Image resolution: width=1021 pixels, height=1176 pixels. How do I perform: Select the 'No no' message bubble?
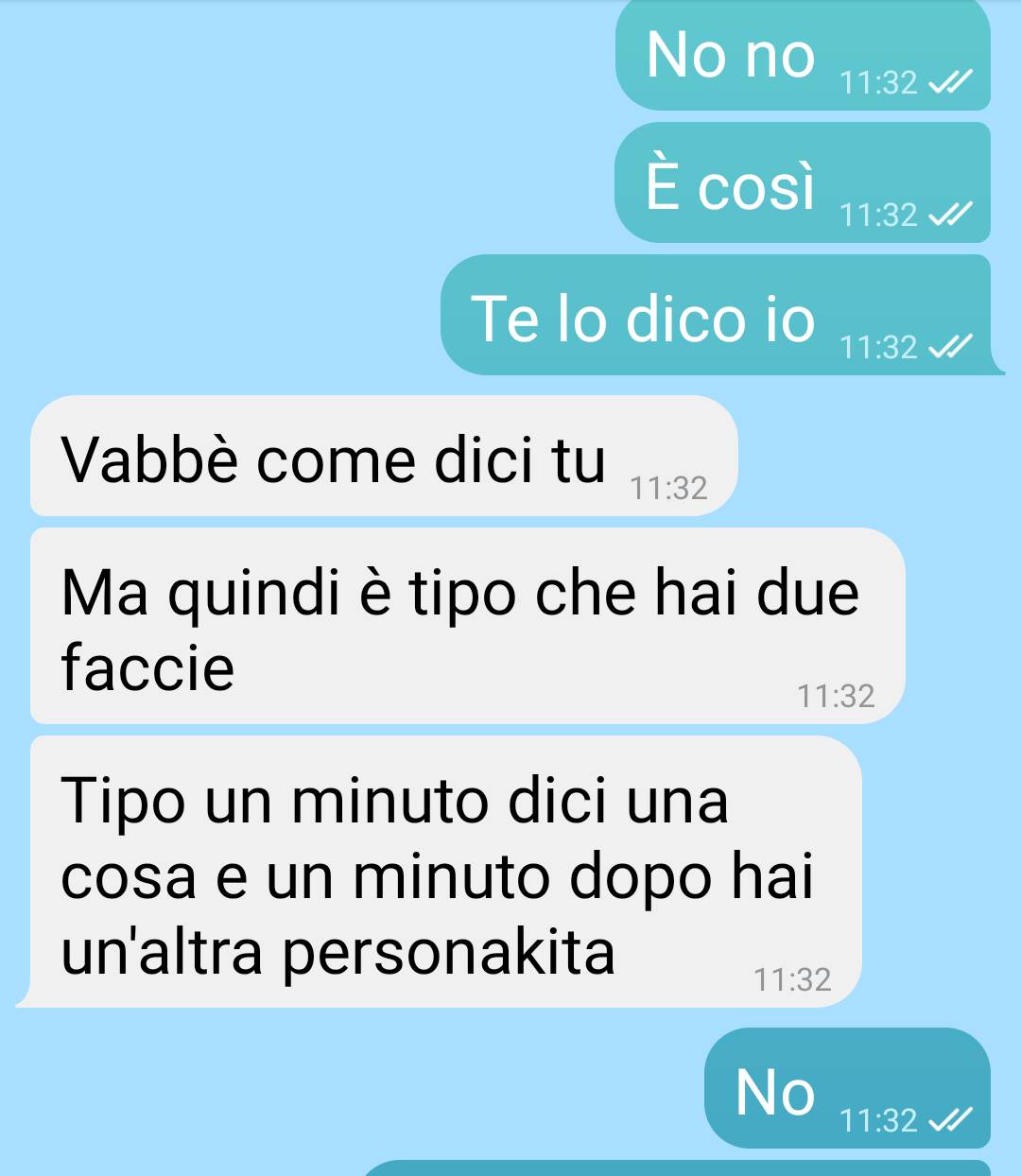point(803,55)
